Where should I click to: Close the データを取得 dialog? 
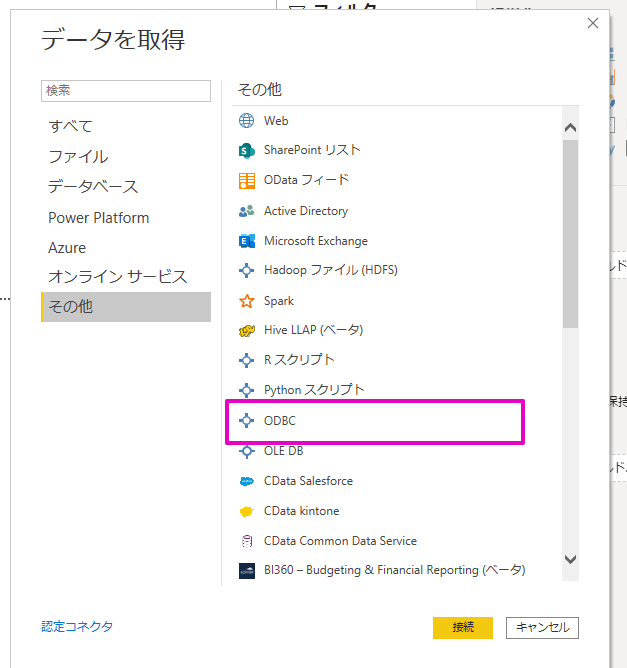[593, 23]
